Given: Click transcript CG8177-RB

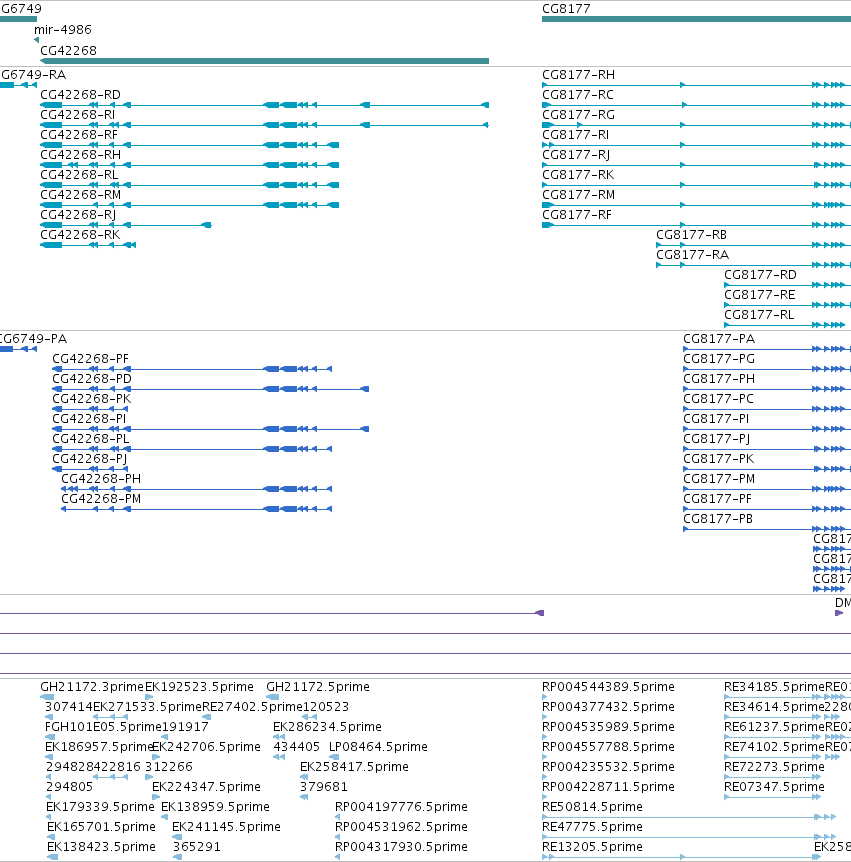Looking at the screenshot, I should tap(692, 235).
